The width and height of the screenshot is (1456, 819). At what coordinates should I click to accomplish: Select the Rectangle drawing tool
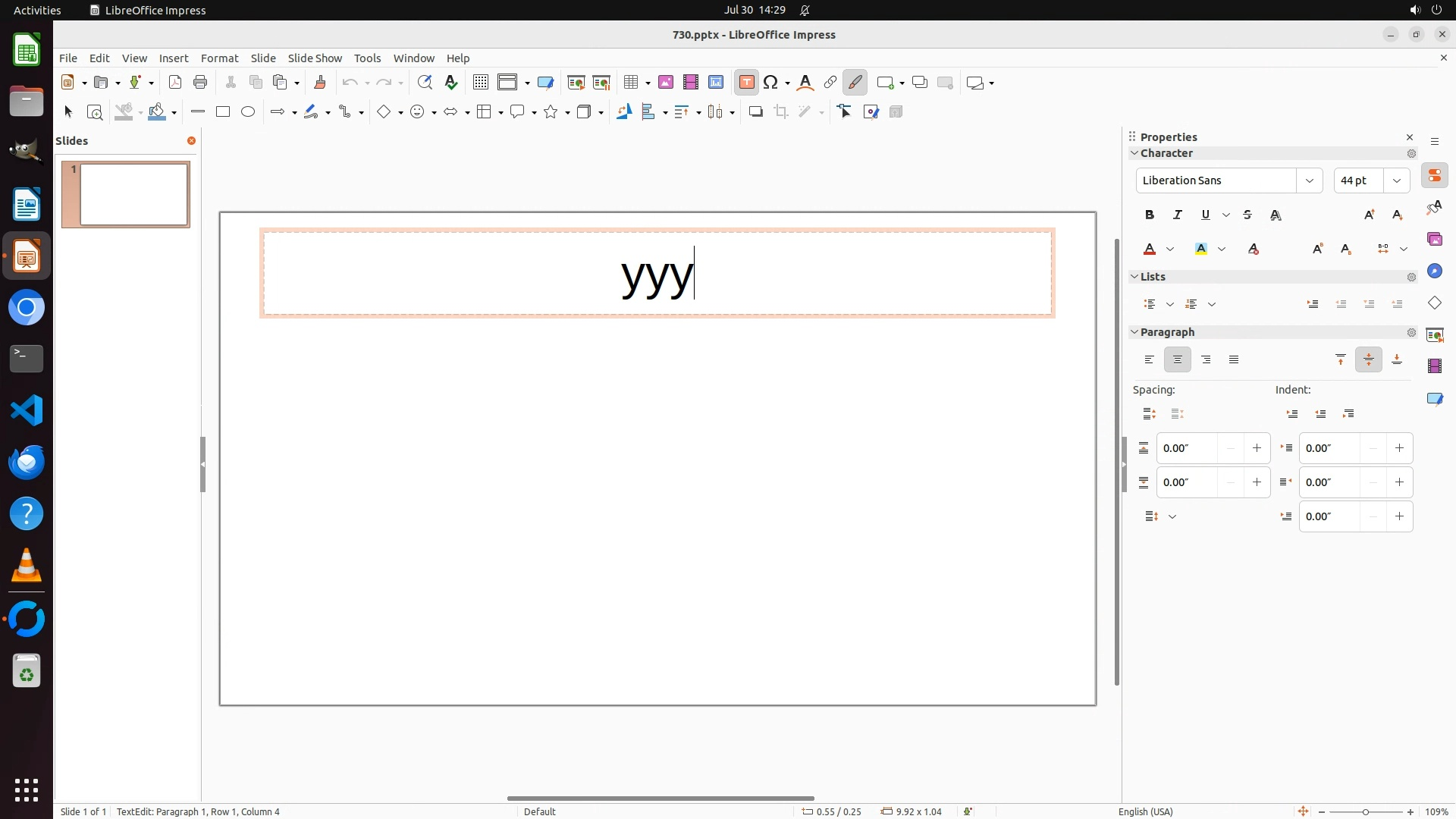click(223, 112)
